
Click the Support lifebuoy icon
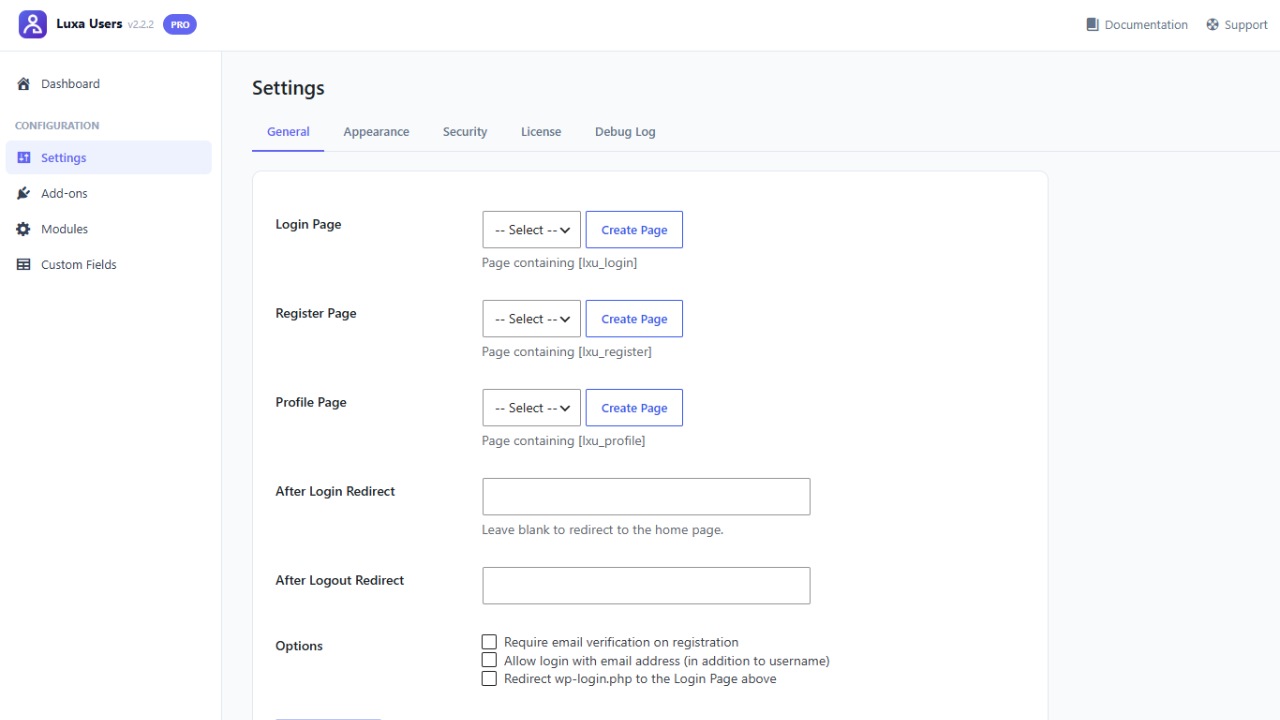[1212, 25]
